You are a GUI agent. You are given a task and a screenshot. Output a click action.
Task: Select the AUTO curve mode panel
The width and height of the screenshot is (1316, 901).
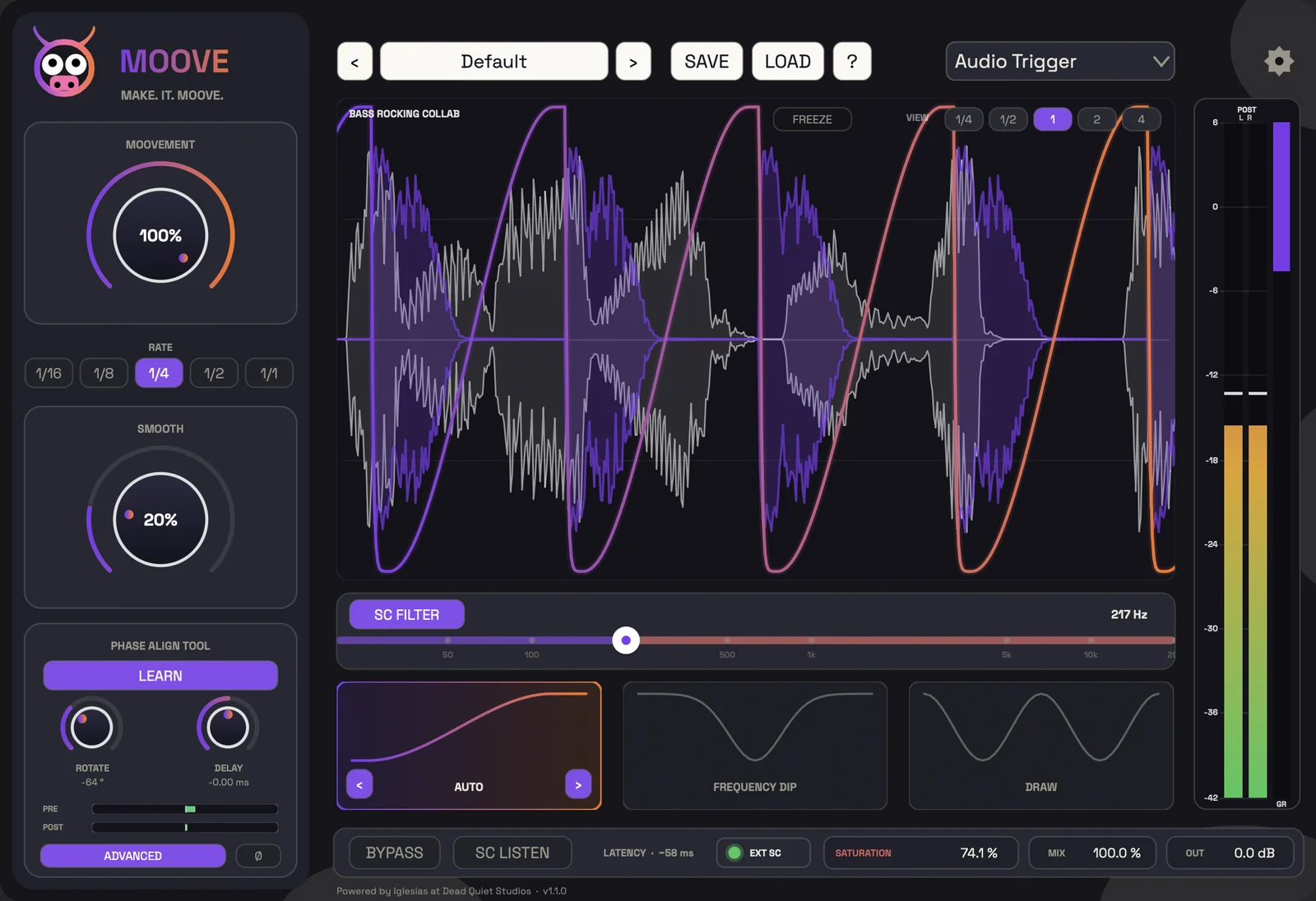click(469, 746)
